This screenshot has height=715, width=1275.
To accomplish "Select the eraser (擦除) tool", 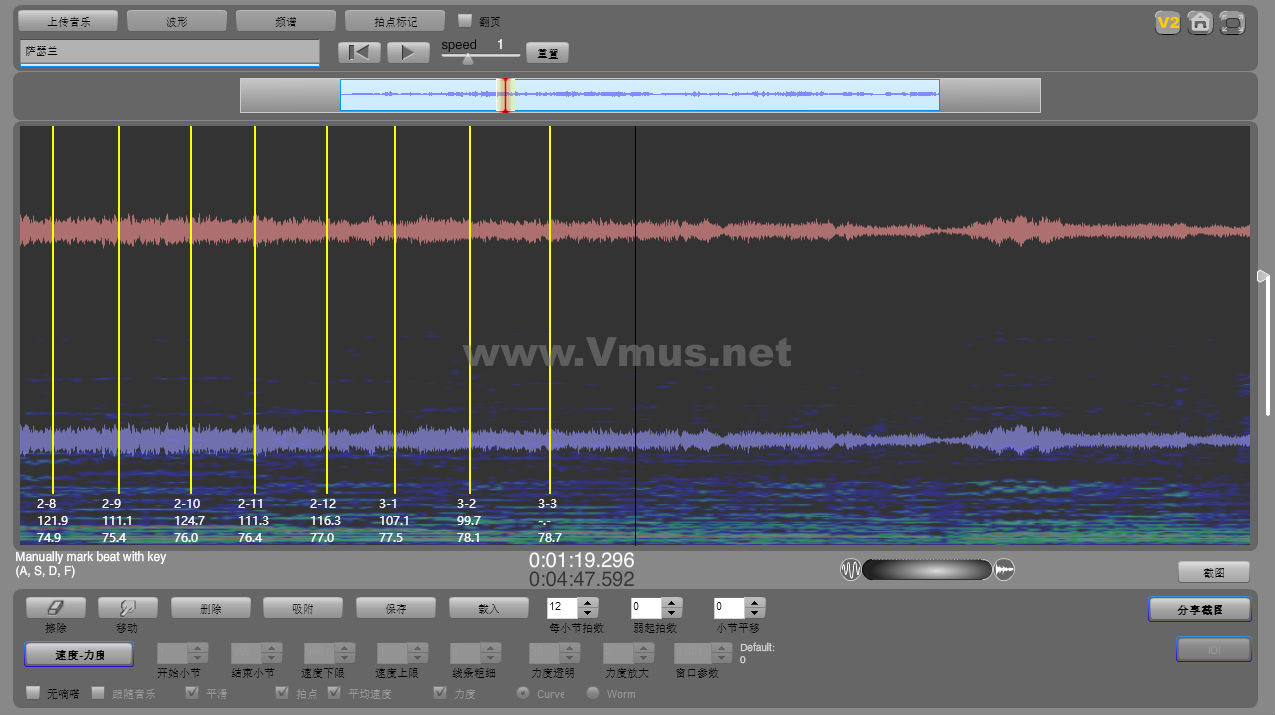I will point(55,607).
